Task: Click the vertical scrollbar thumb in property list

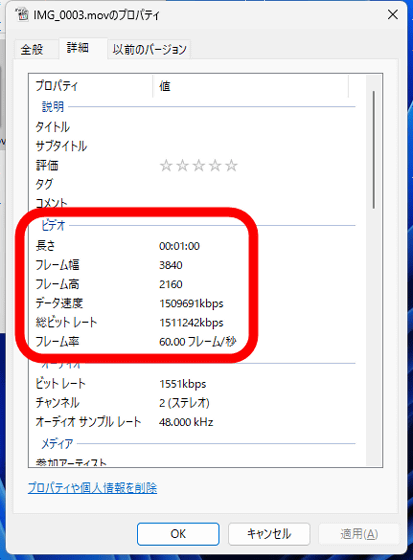Action: pos(374,150)
